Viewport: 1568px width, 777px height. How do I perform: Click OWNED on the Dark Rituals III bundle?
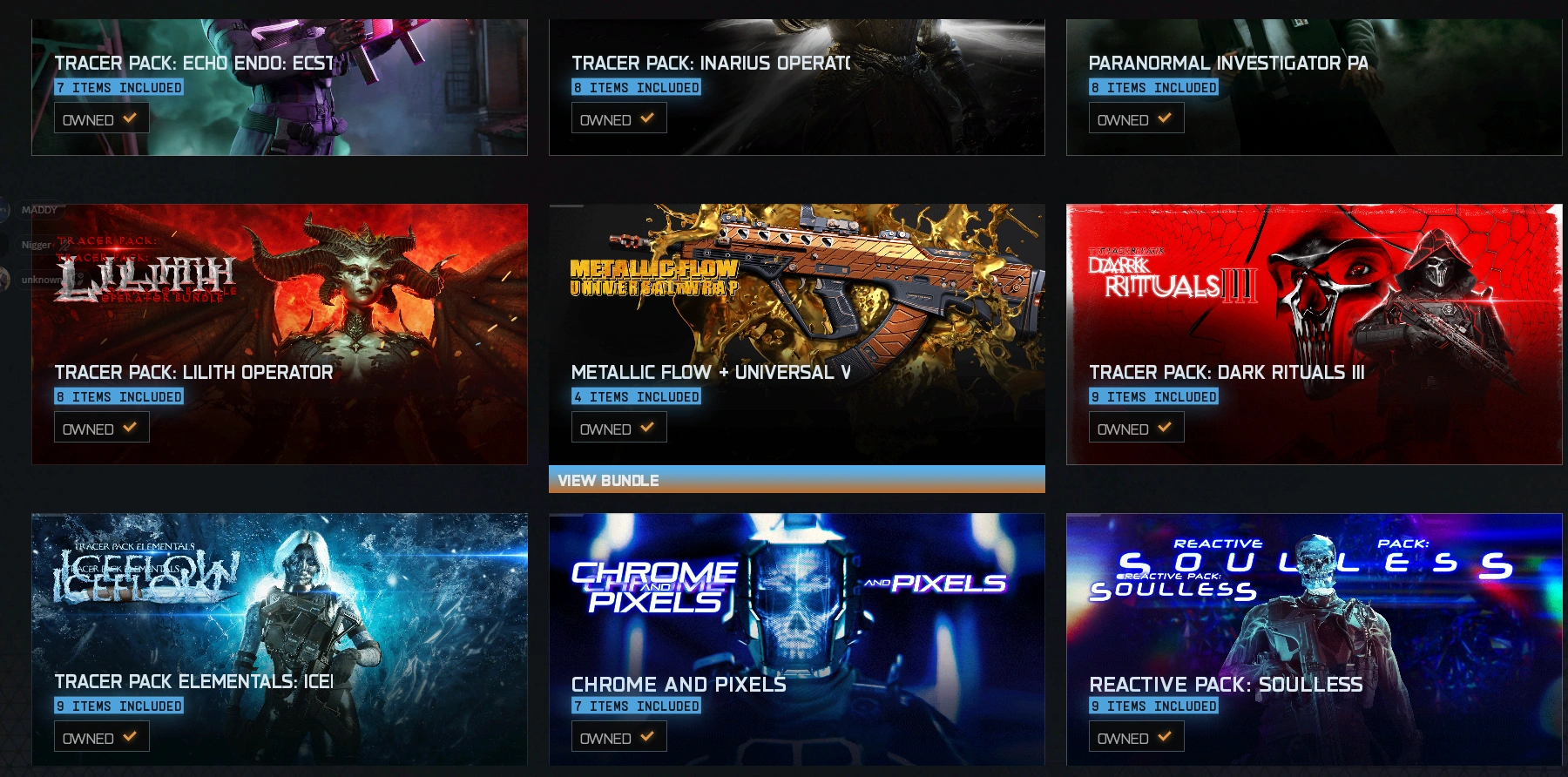pos(1136,428)
